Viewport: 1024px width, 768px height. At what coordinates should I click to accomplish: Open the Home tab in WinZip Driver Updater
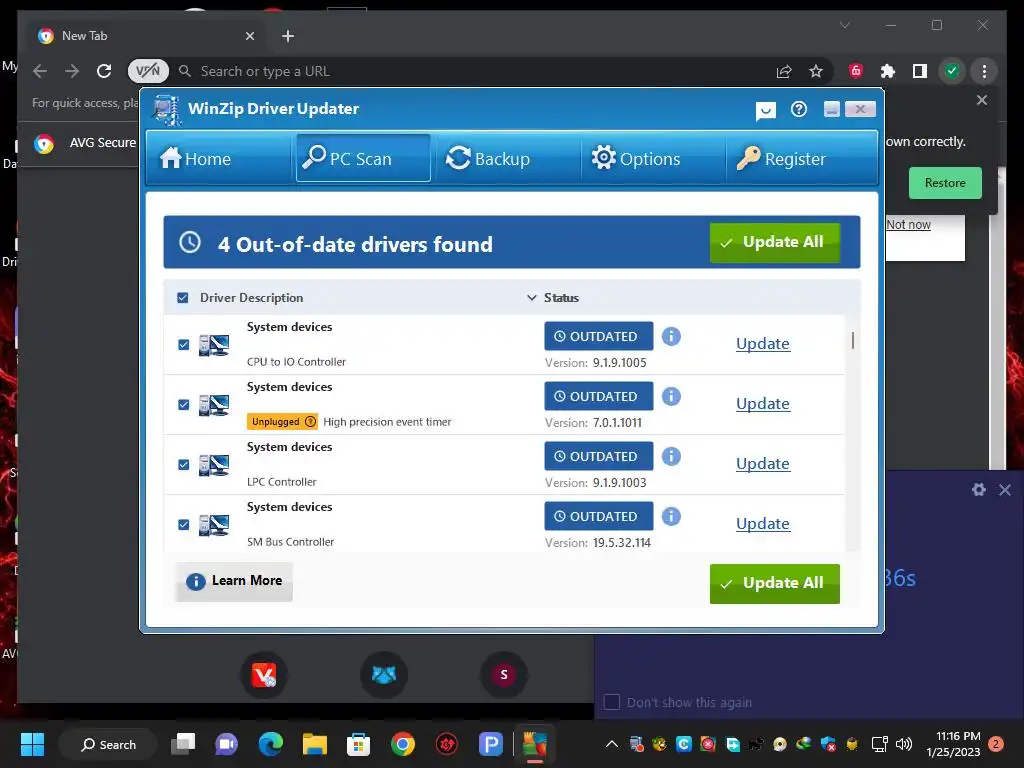196,158
